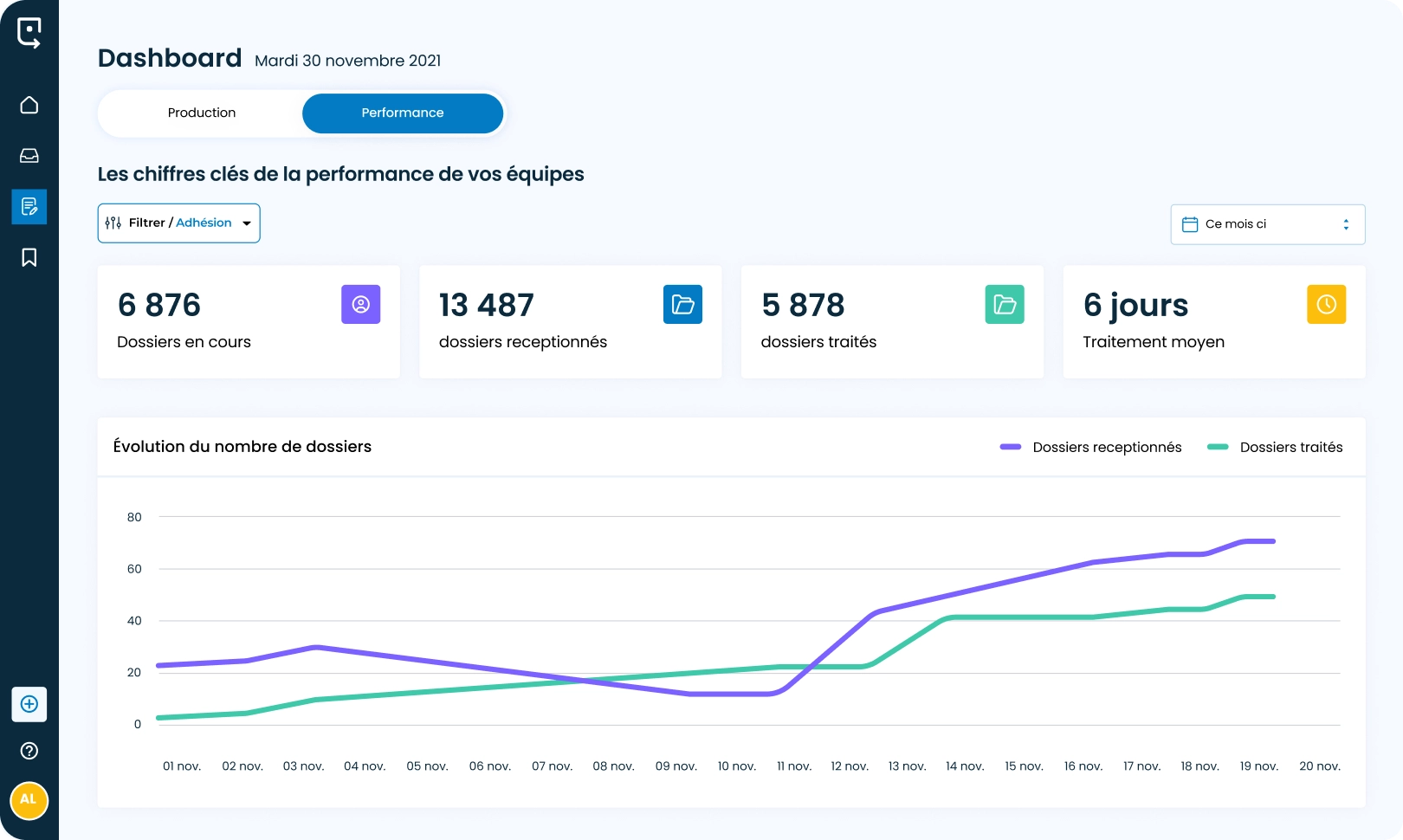Open the Ce mois ci period dropdown
The image size is (1403, 840).
(1268, 224)
